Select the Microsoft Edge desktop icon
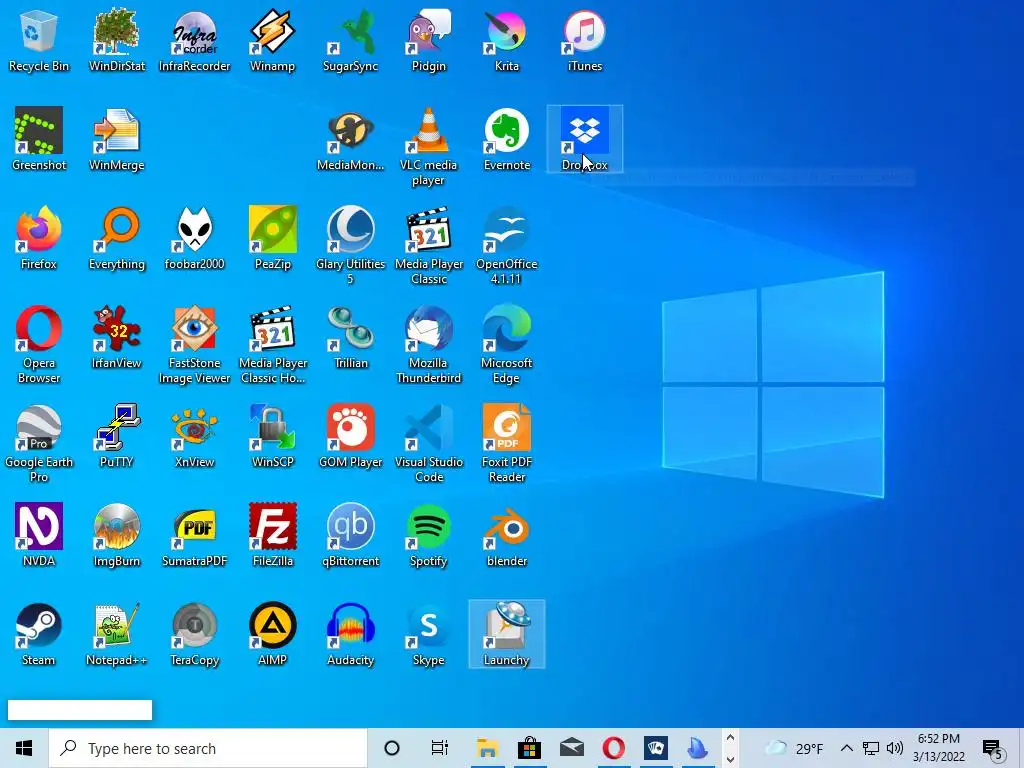Viewport: 1024px width, 768px height. (507, 345)
